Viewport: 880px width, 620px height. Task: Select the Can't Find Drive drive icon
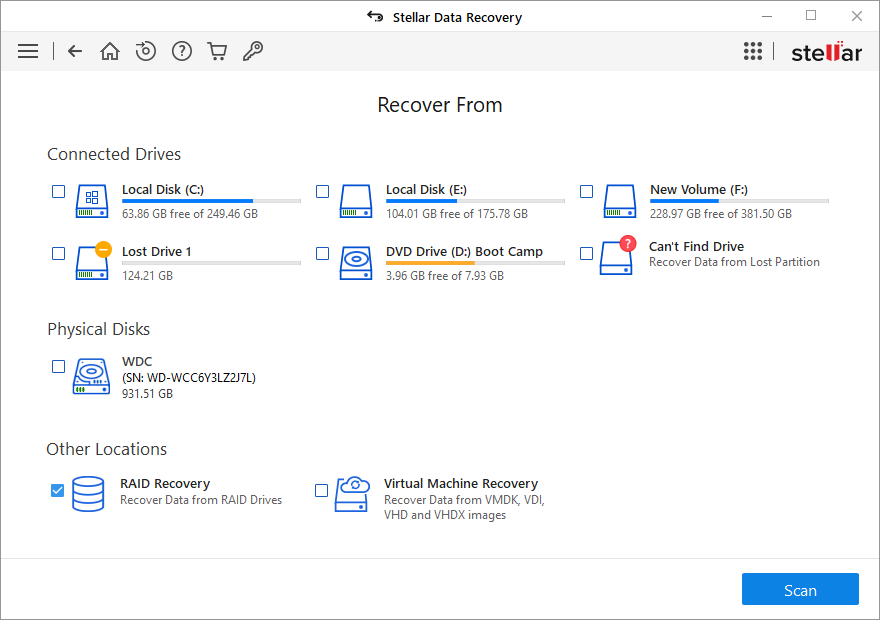[616, 257]
